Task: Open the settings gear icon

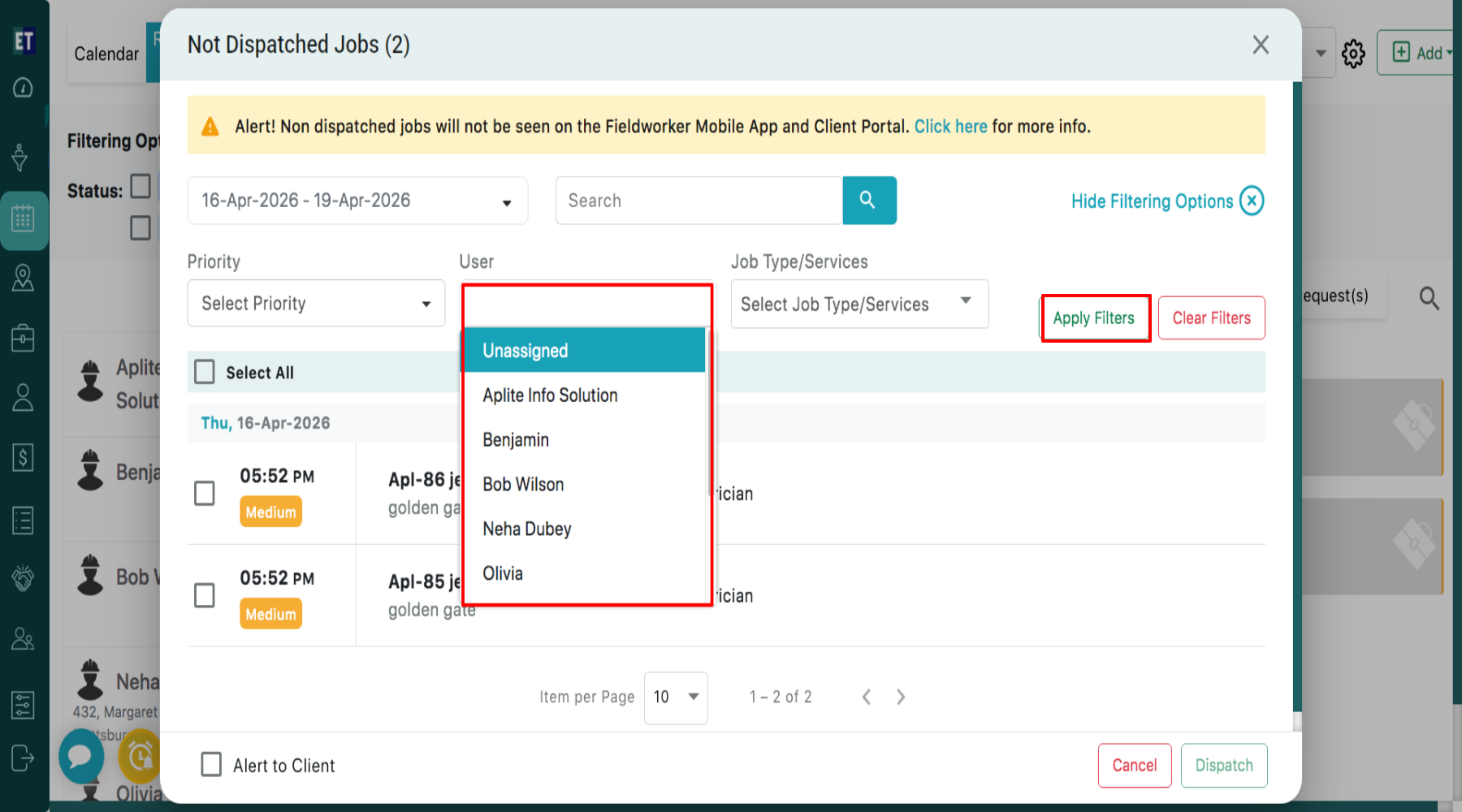Action: click(1353, 54)
